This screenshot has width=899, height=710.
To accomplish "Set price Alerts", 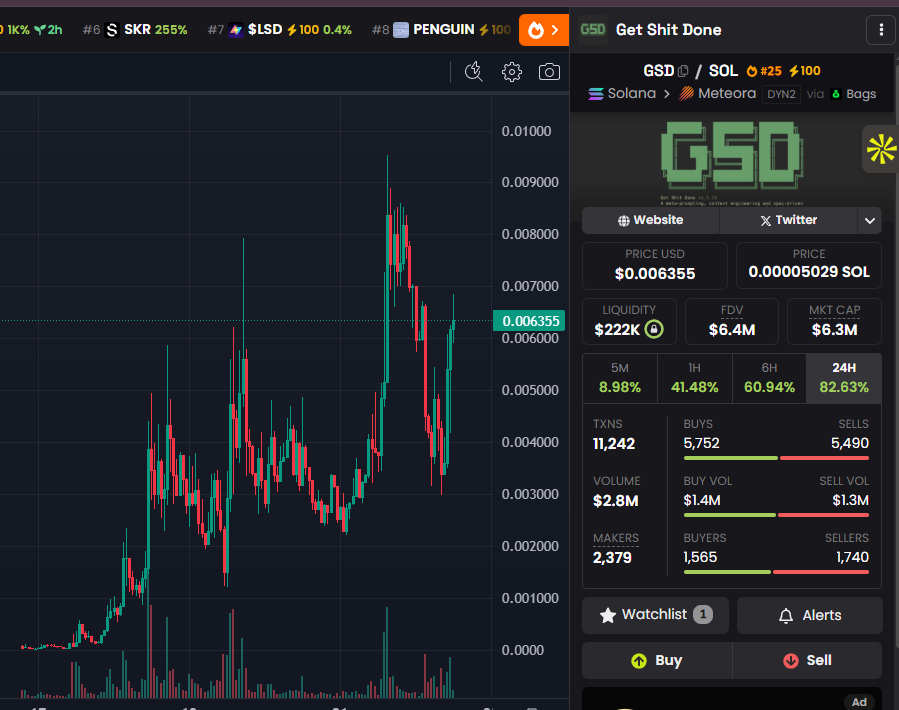I will click(810, 615).
